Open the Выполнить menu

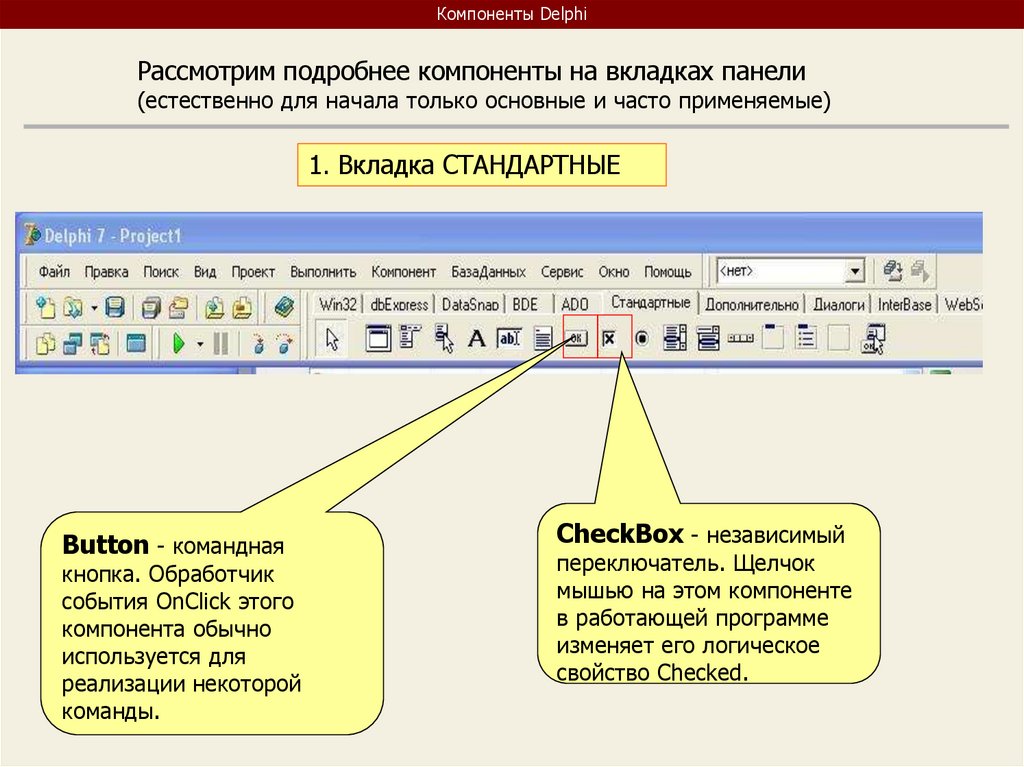(323, 272)
